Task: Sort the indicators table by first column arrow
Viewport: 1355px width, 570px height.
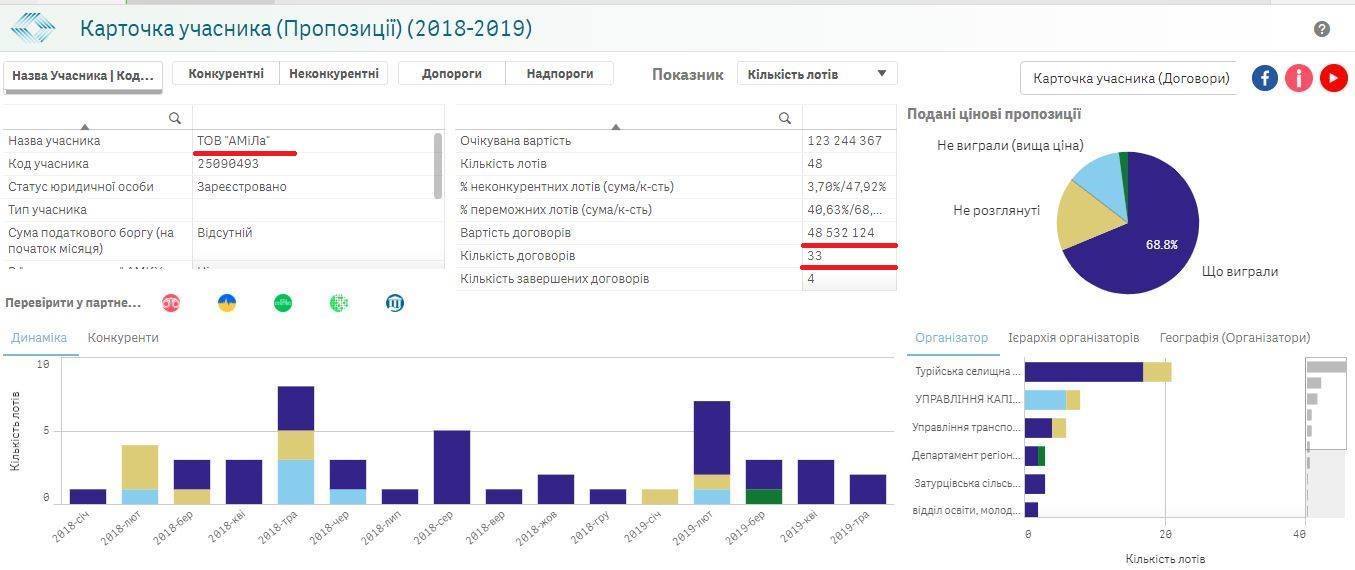Action: pos(615,126)
